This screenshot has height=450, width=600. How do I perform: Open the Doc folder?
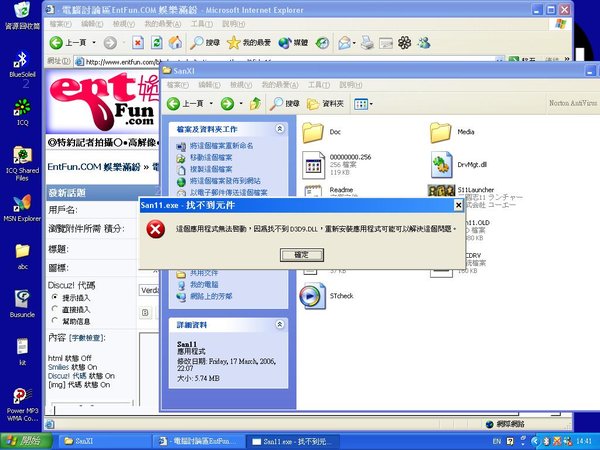tap(321, 132)
